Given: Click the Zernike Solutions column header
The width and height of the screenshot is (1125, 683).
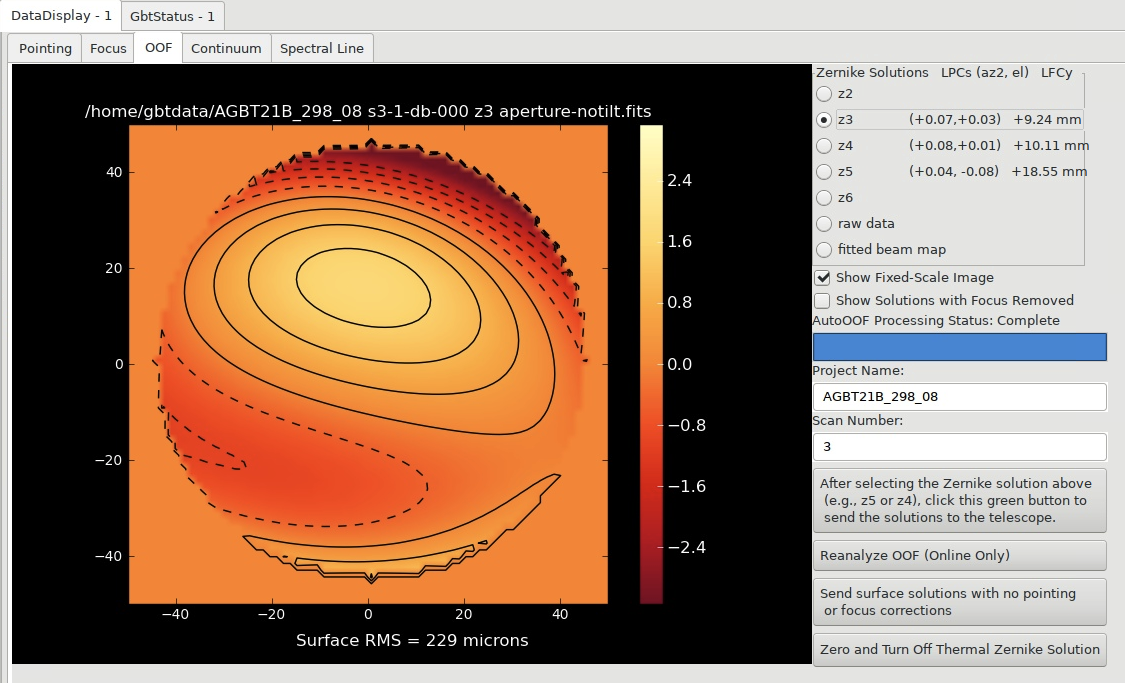Looking at the screenshot, I should (x=872, y=72).
